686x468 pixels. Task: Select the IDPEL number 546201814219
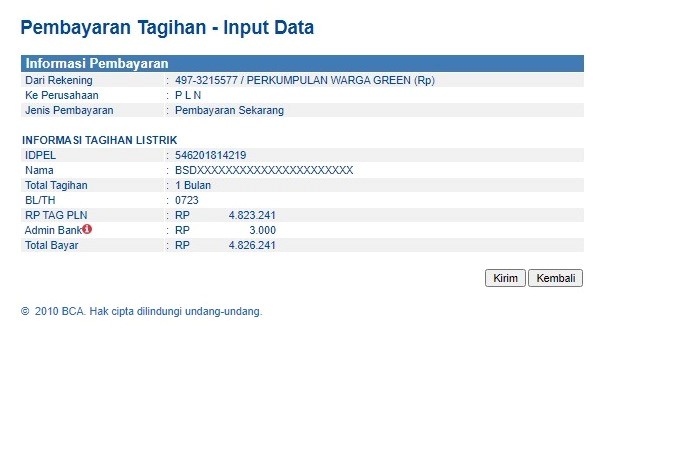[x=210, y=155]
